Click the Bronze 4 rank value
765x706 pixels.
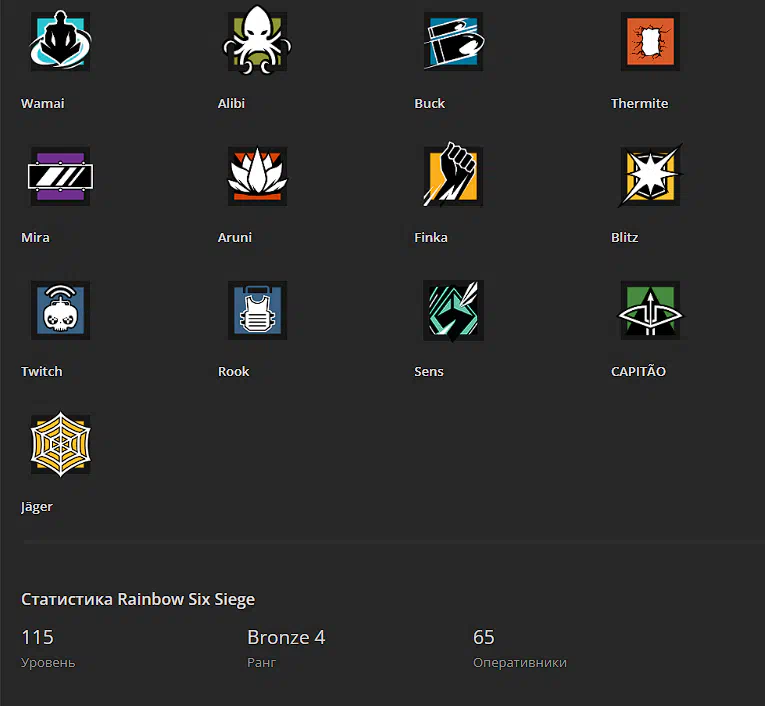click(286, 637)
